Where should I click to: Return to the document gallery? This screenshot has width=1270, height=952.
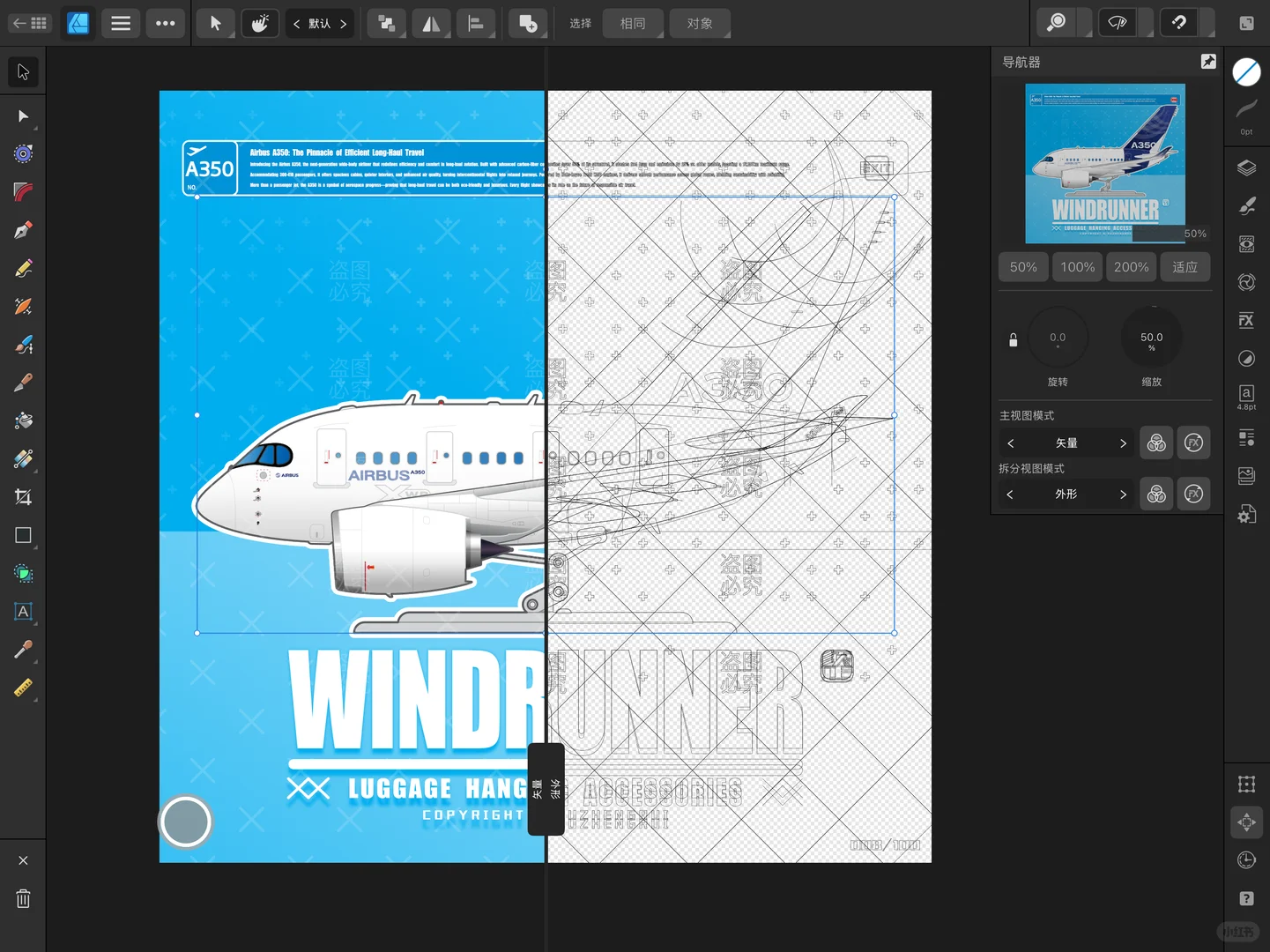click(30, 23)
